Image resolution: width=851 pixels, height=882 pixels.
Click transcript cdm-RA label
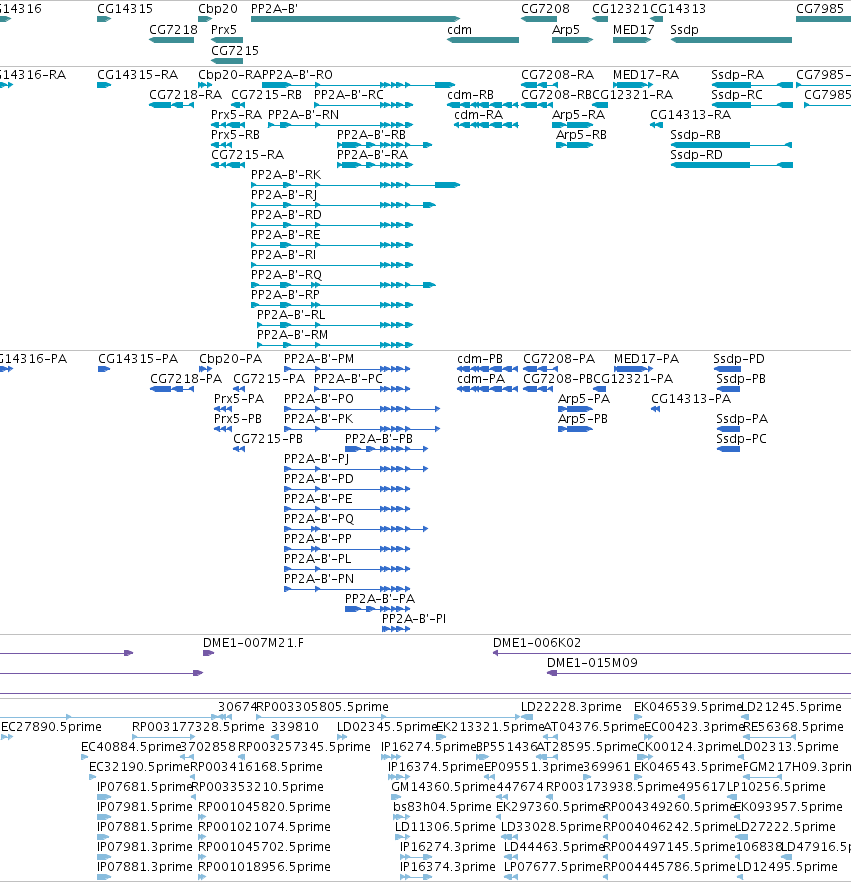click(x=478, y=115)
